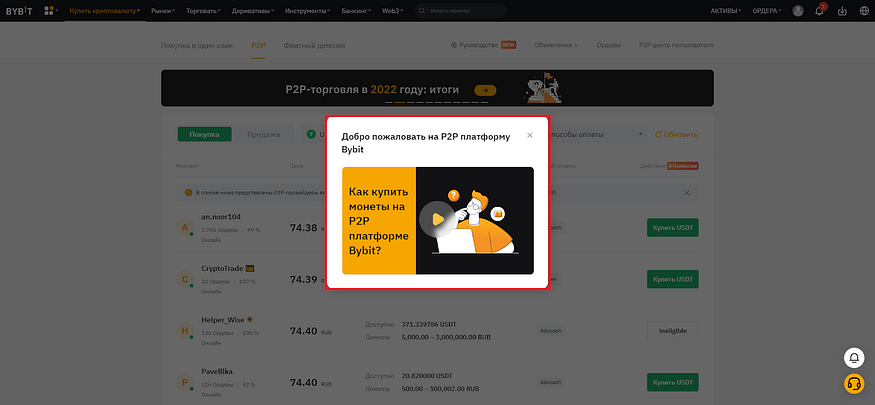This screenshot has width=875, height=405.
Task: Click Helper_Wise's 74.40 price
Action: pos(304,331)
